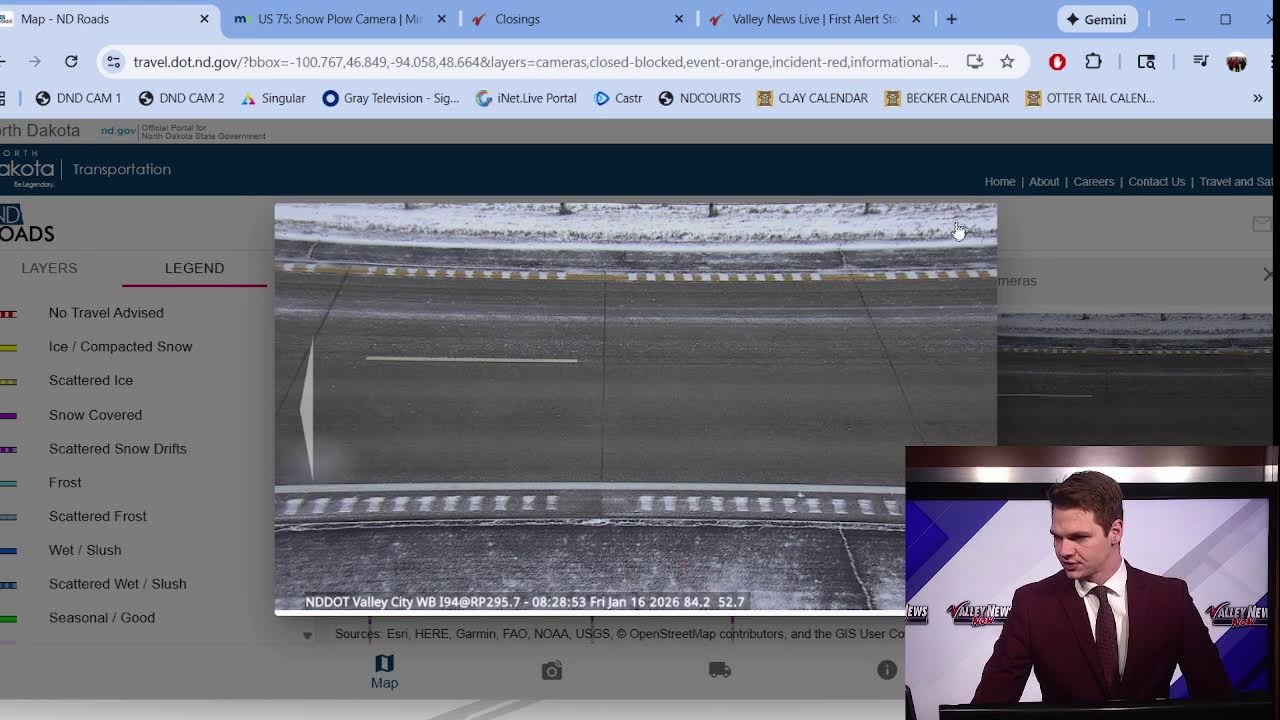Go forward with the browser arrow

pos(35,62)
